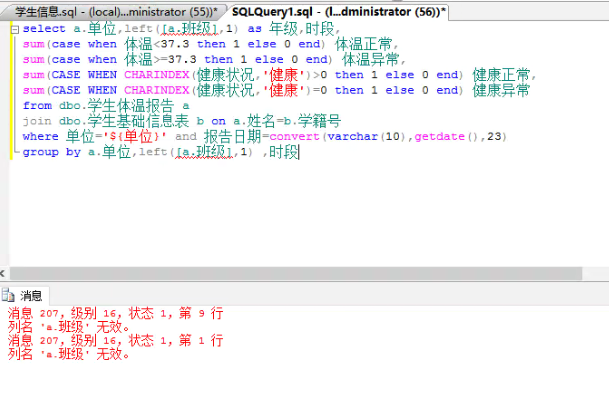Image resolution: width=609 pixels, height=402 pixels.
Task: Select the SQLQuery1.sql tab
Action: point(338,12)
